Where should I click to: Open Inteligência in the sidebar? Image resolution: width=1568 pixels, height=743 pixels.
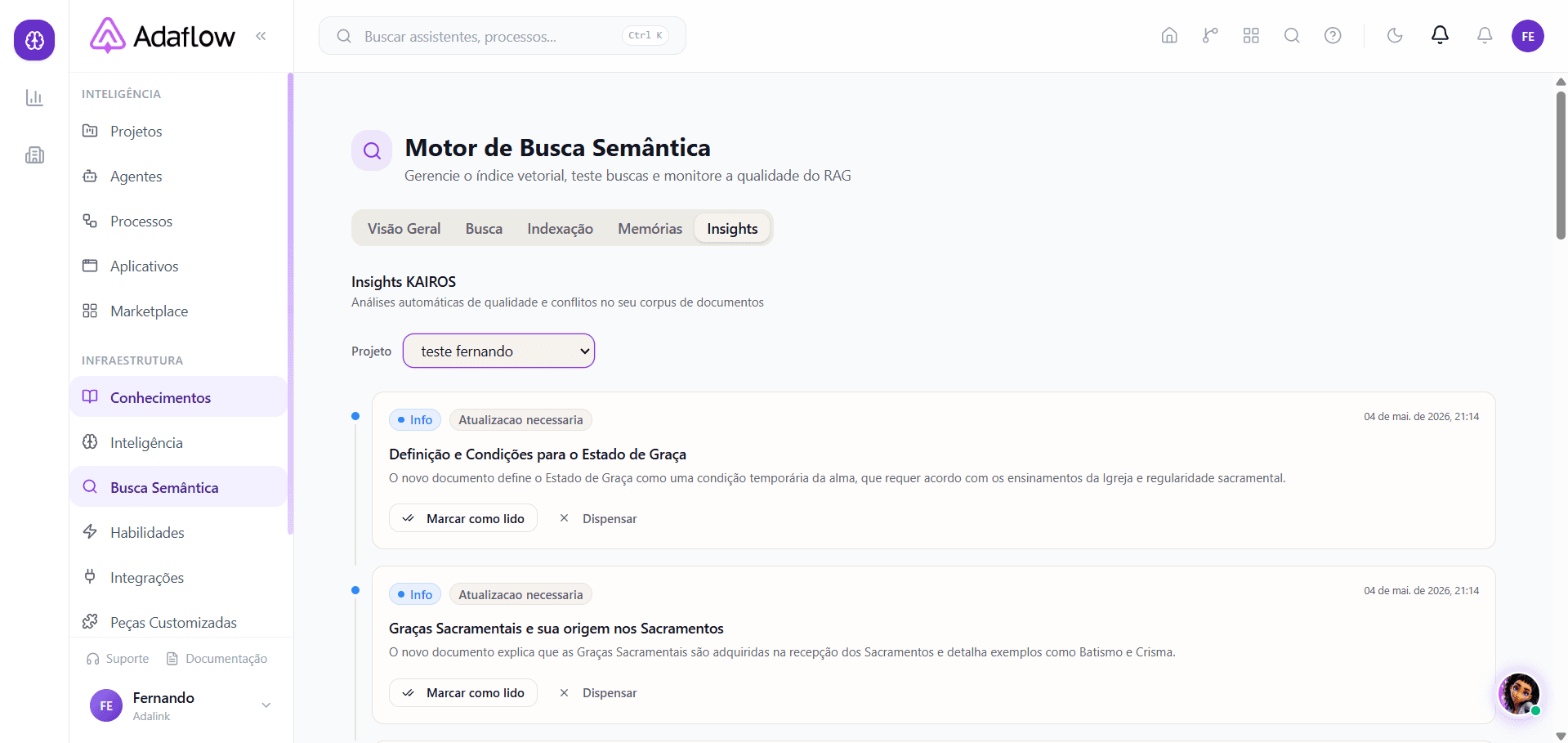point(178,442)
